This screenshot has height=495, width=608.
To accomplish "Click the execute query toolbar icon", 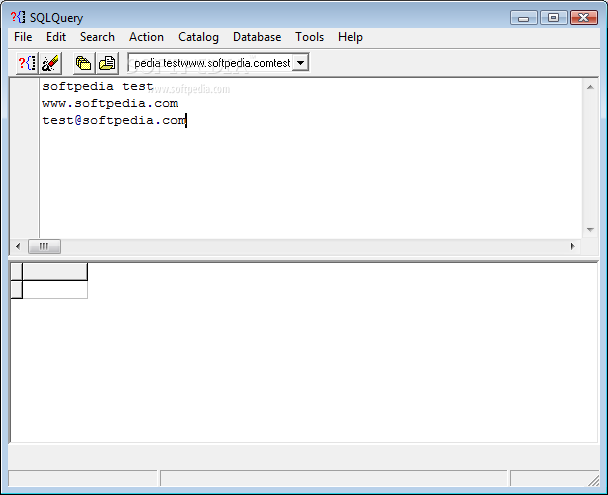I will (x=27, y=63).
